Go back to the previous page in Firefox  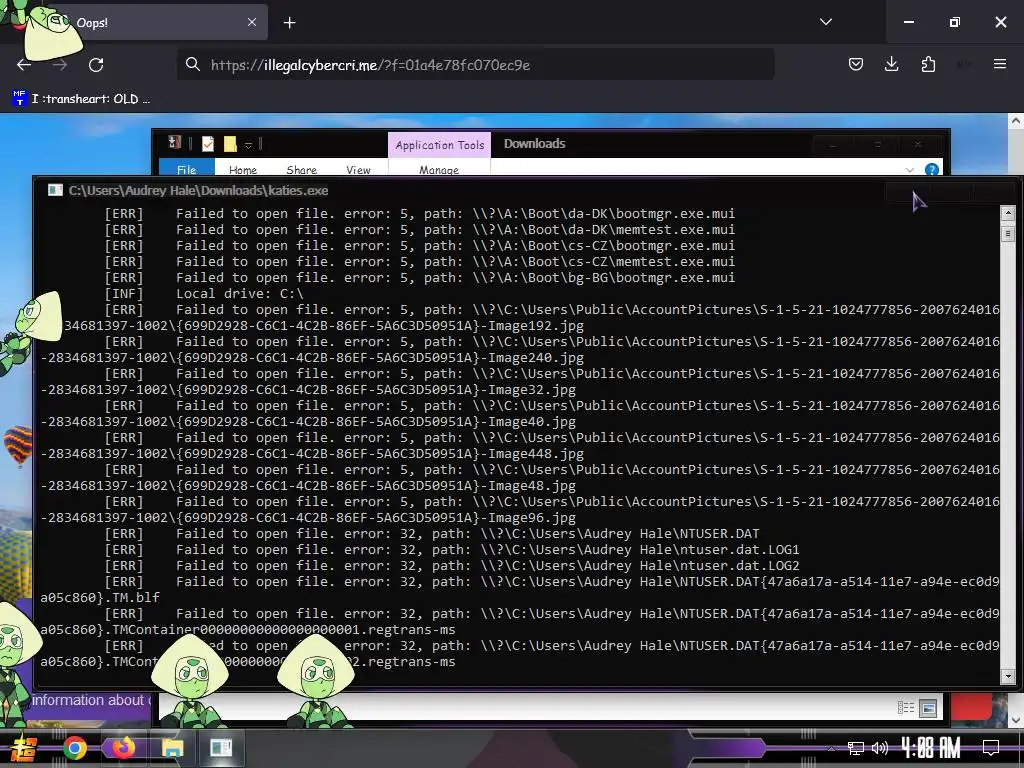[24, 65]
